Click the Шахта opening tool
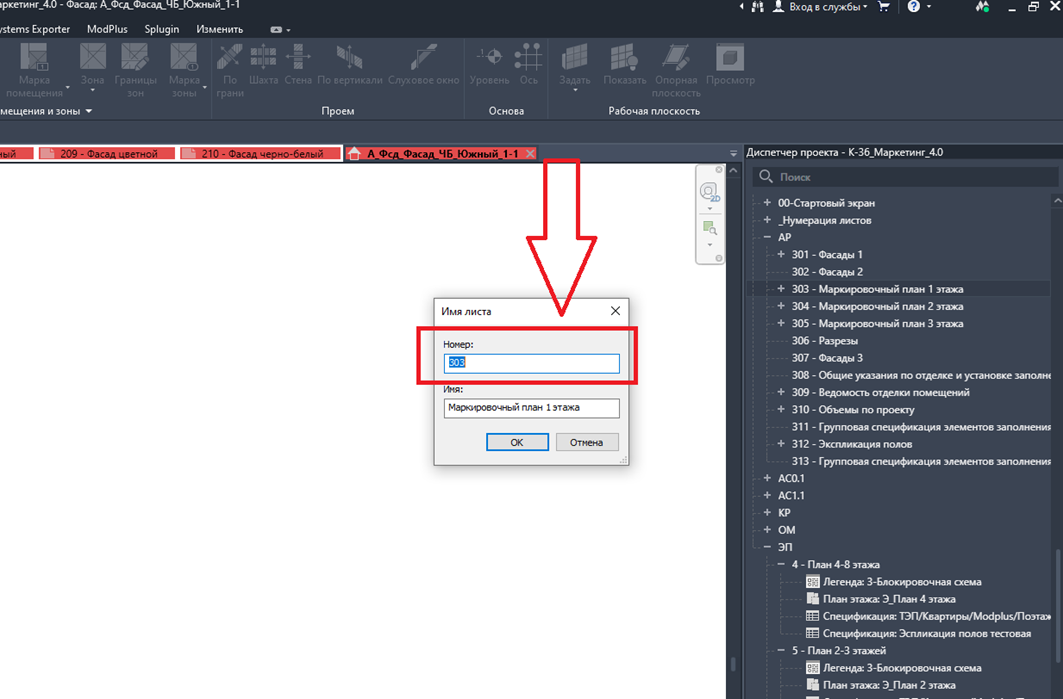1063x699 pixels. pos(263,64)
